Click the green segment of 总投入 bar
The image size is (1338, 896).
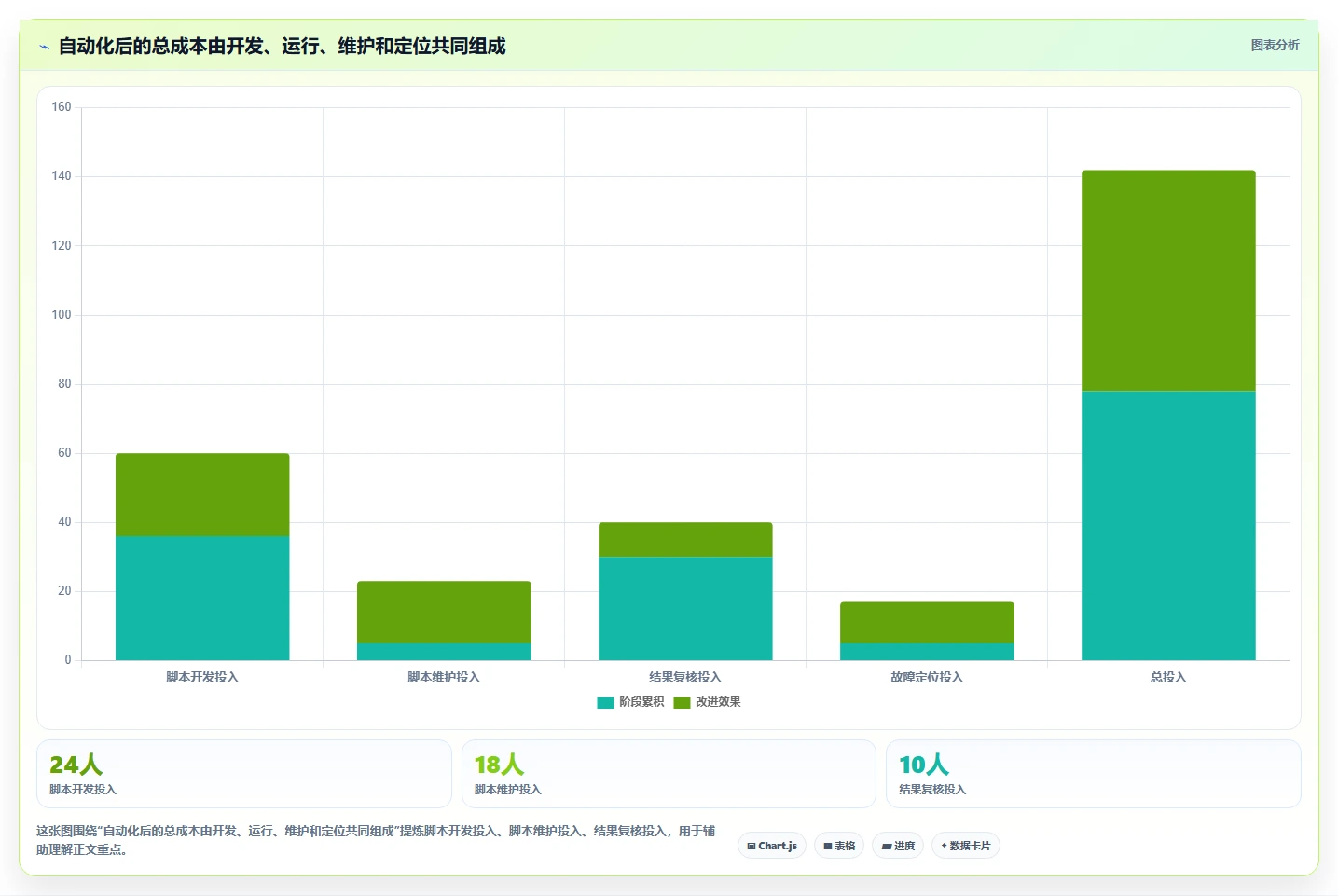pyautogui.click(x=1168, y=281)
